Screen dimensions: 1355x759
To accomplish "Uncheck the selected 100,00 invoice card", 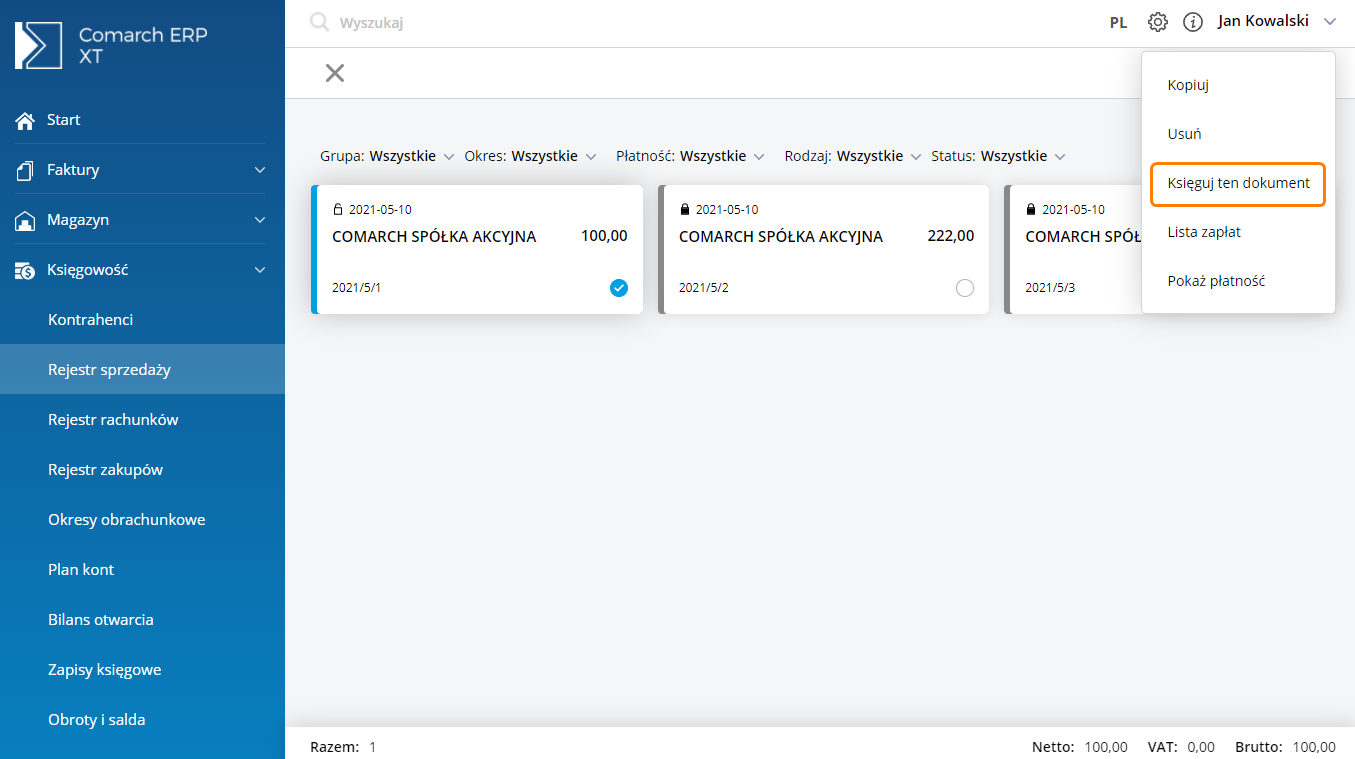I will click(x=619, y=288).
